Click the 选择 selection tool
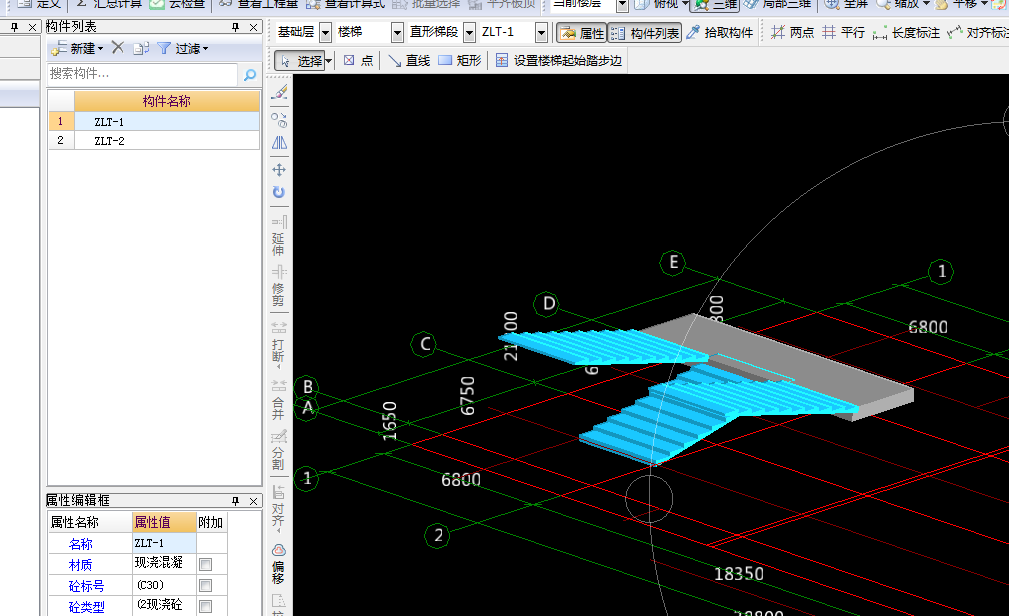The width and height of the screenshot is (1009, 616). pyautogui.click(x=299, y=61)
